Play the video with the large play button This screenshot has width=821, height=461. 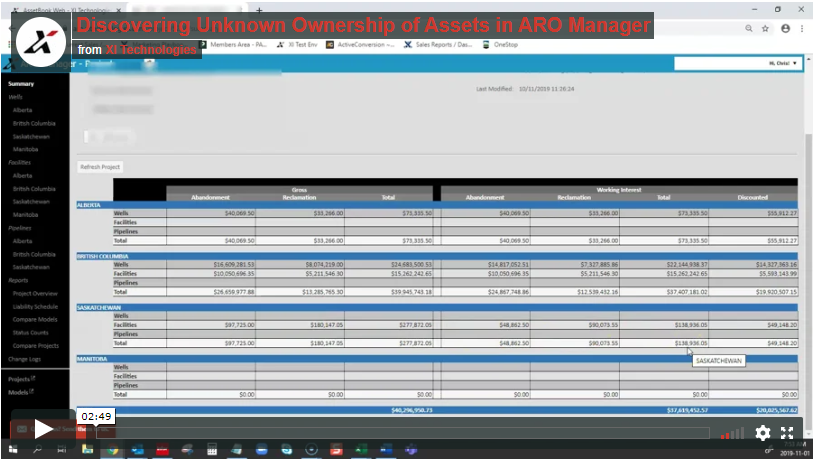coord(43,429)
